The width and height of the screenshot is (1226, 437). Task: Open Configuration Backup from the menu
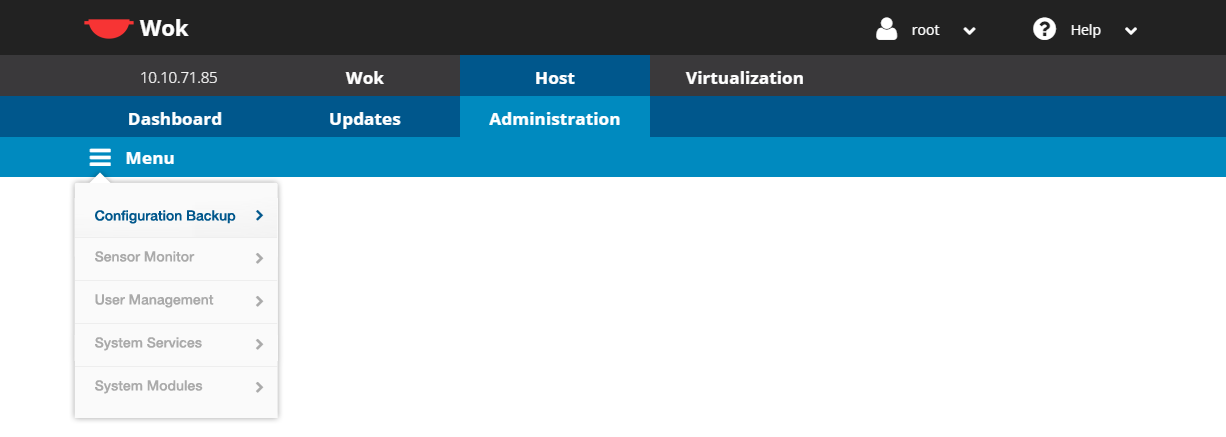coord(165,216)
